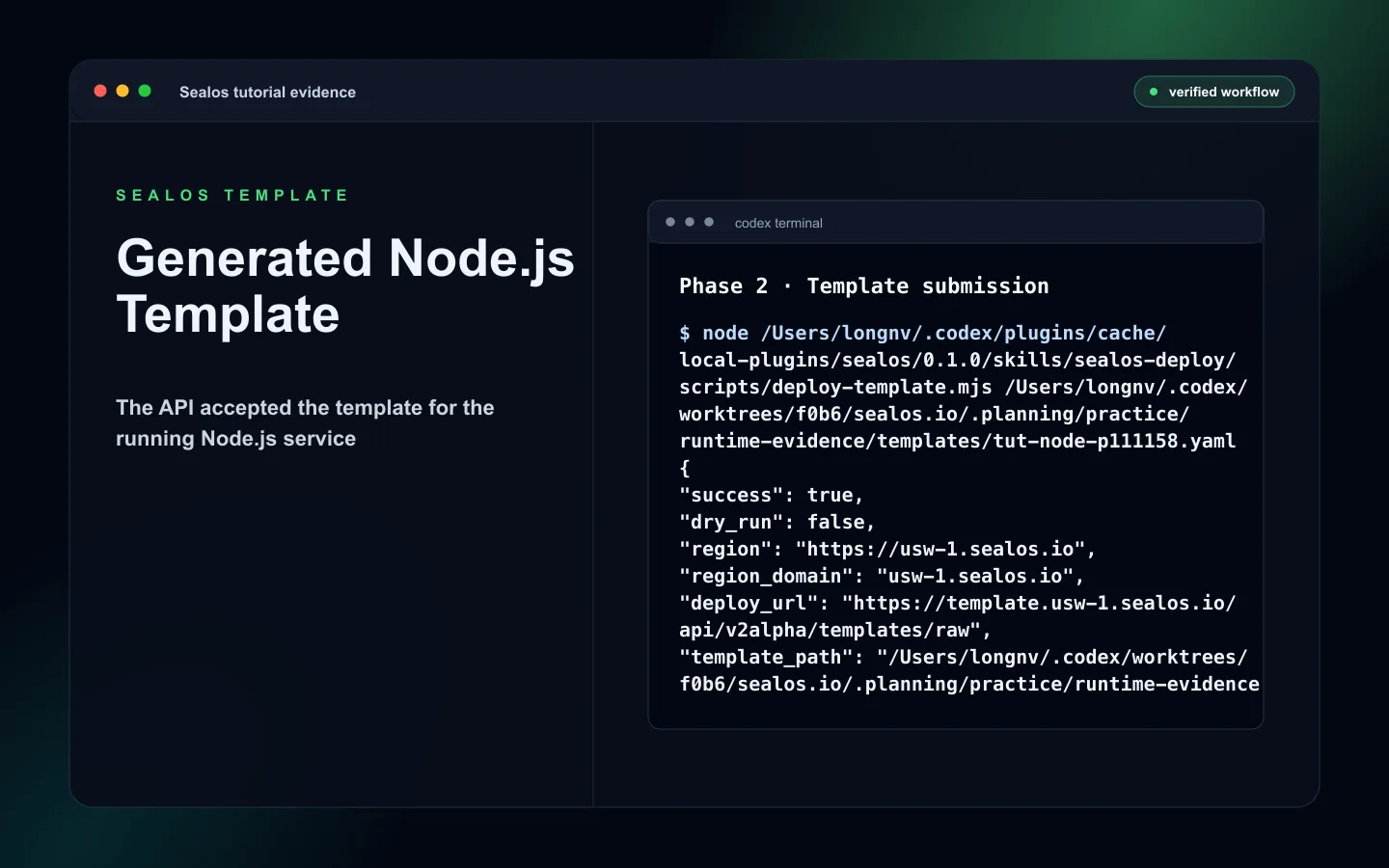Click the '$ node /Users/longnv/.codex/plugins/cache/' command line

pyautogui.click(x=923, y=333)
